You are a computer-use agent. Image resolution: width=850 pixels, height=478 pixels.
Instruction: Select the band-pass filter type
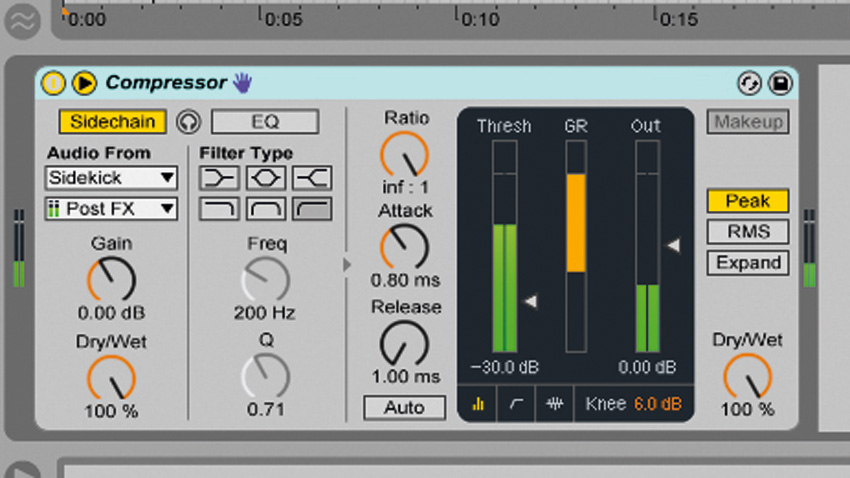point(266,209)
